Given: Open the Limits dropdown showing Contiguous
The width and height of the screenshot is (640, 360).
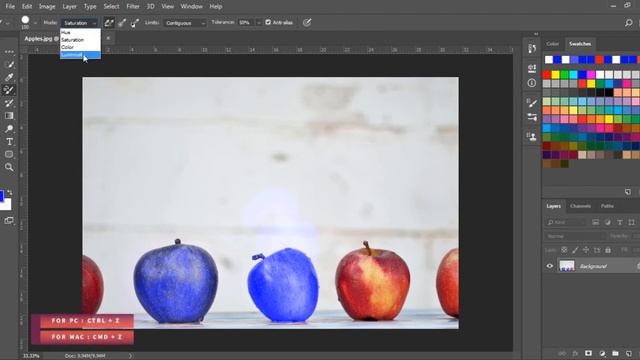Looking at the screenshot, I should pos(185,23).
